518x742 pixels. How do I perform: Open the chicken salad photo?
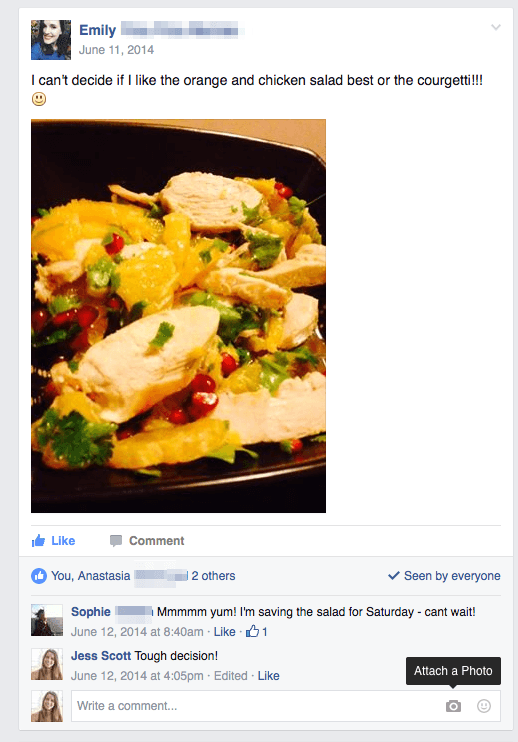pos(178,316)
